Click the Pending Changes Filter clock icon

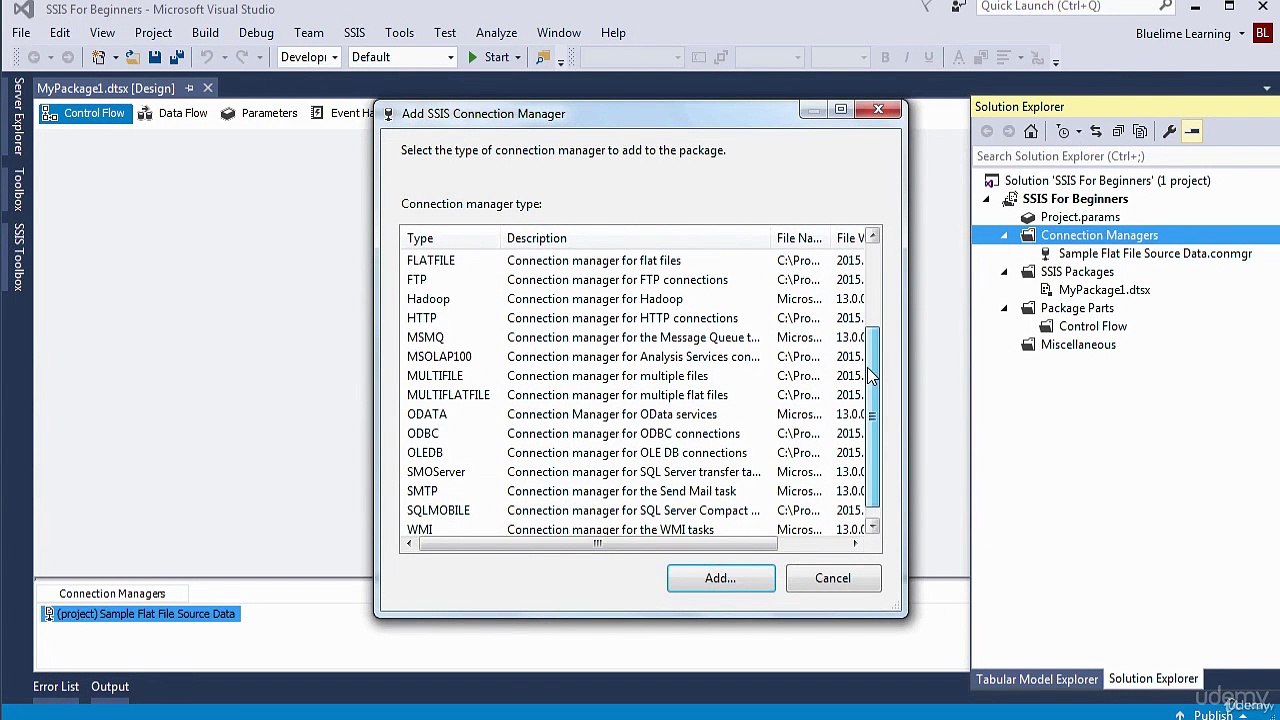tap(1063, 131)
